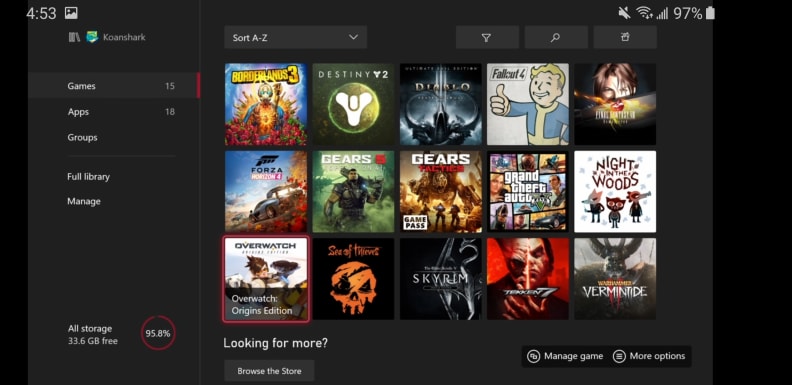Image resolution: width=792 pixels, height=385 pixels.
Task: Tap the battery icon in status bar
Action: (710, 13)
